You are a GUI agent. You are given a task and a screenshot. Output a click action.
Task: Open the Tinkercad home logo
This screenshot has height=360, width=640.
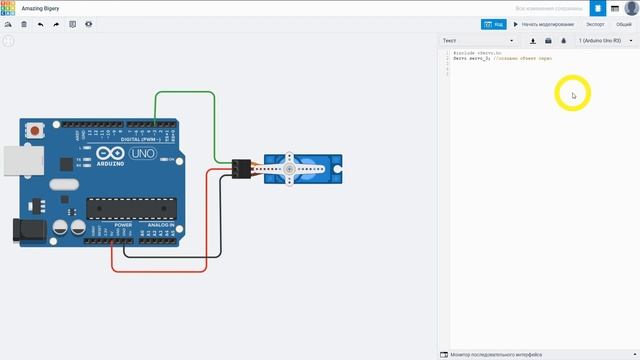8,8
